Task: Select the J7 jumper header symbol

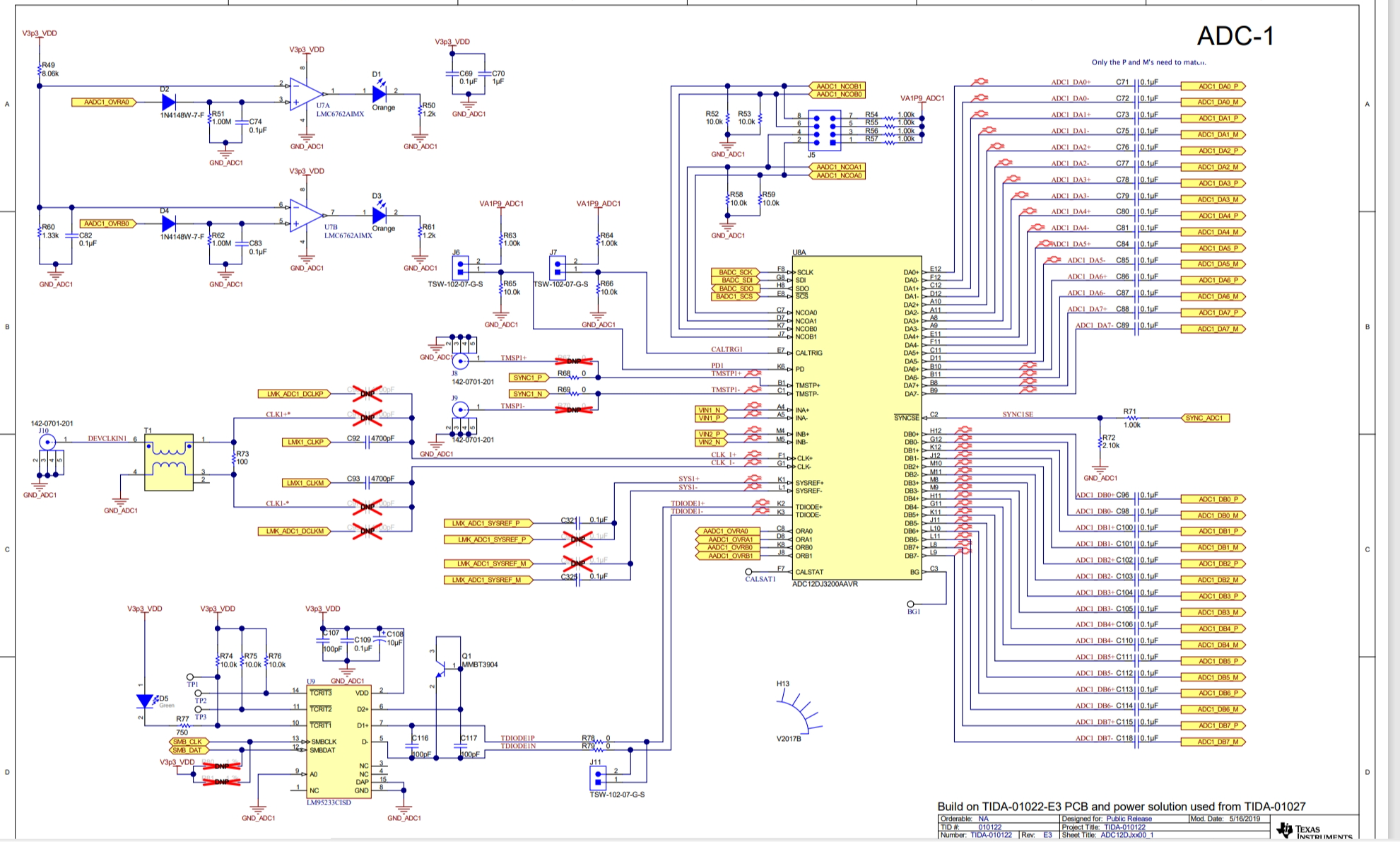Action: pyautogui.click(x=557, y=268)
